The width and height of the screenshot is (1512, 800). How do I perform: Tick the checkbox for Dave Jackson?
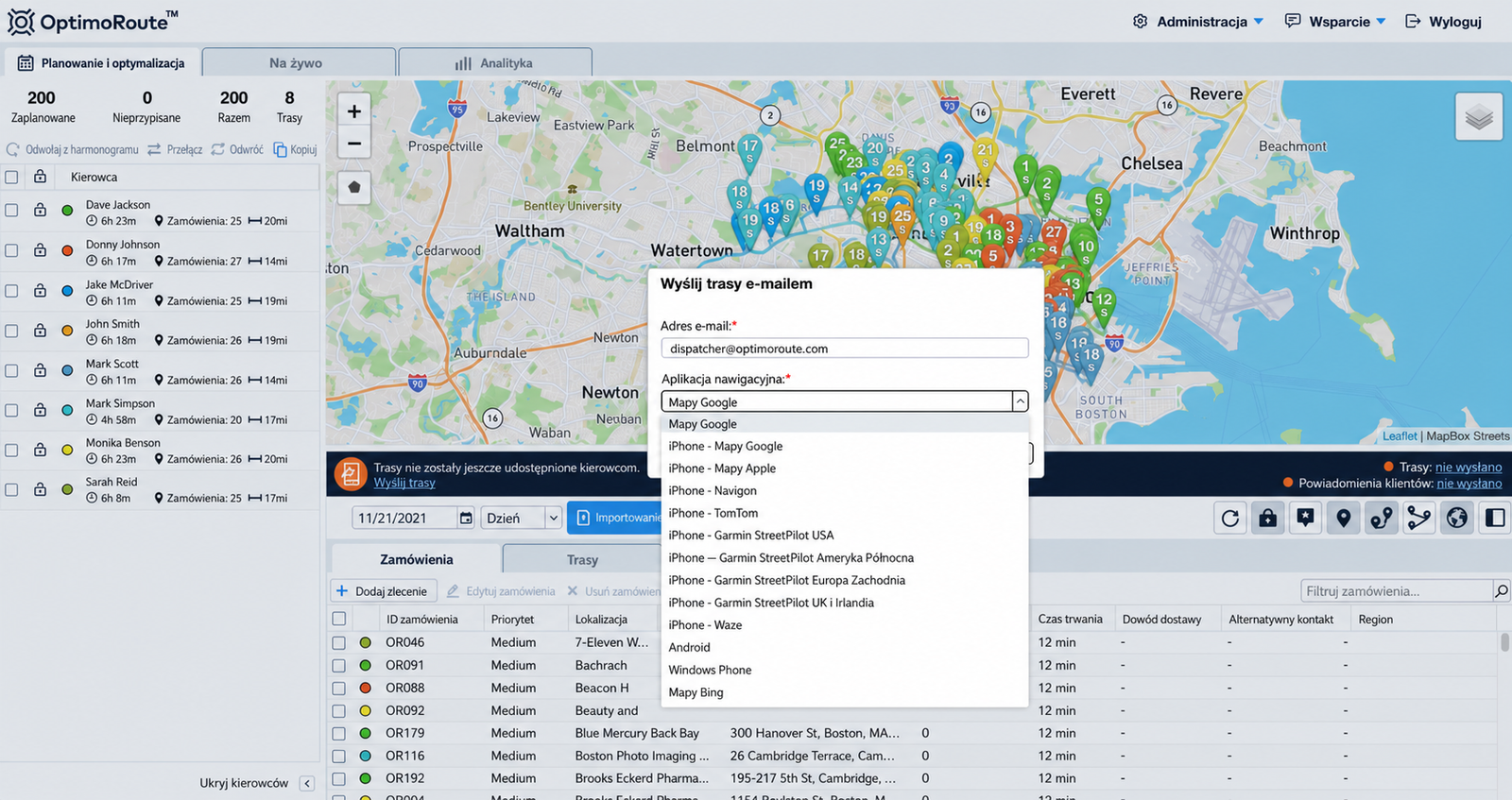11,211
